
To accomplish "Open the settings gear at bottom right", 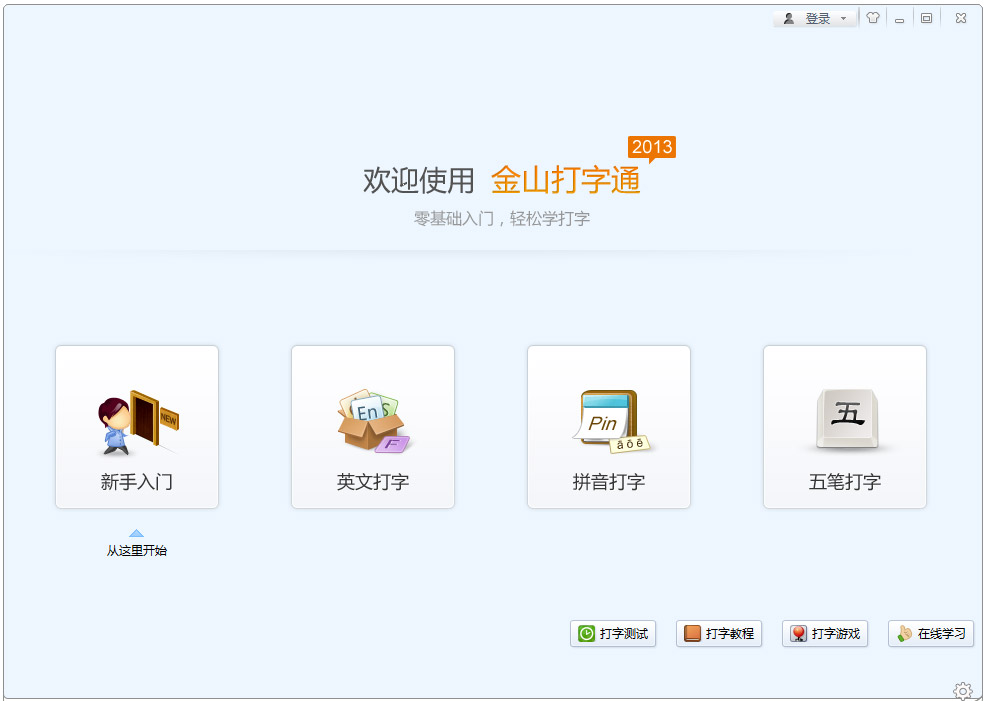I will pyautogui.click(x=963, y=690).
